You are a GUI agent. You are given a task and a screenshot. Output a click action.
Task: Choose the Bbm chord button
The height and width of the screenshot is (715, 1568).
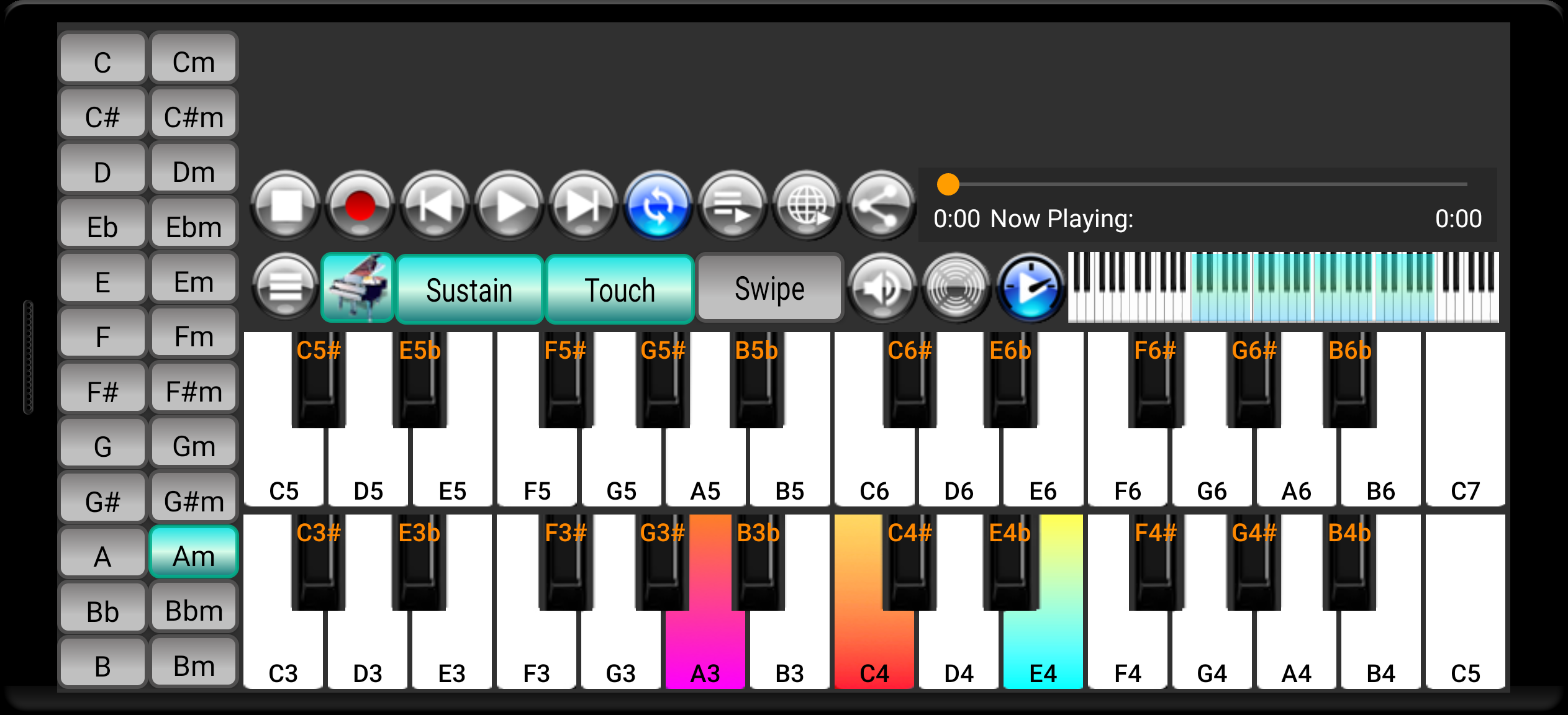click(194, 608)
